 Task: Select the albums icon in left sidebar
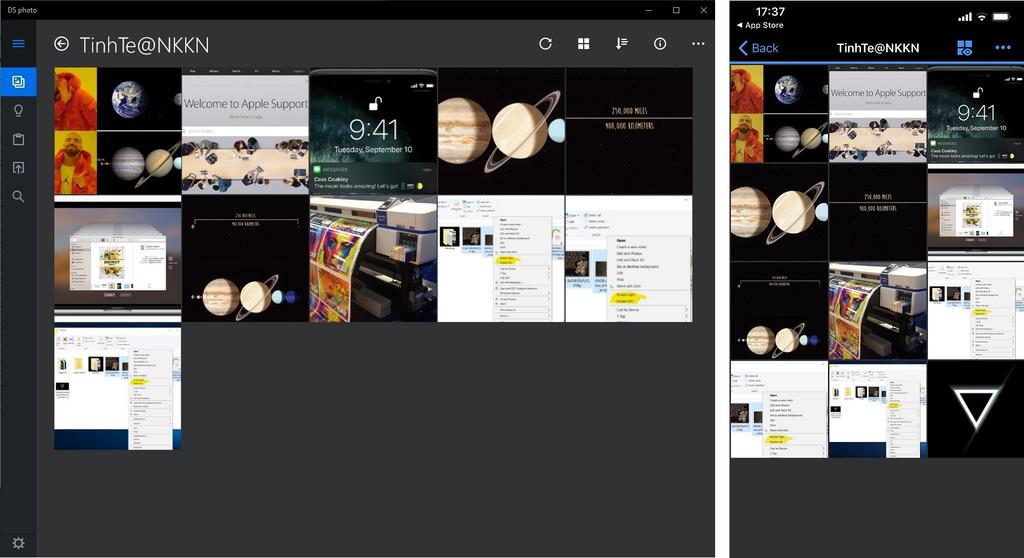(18, 82)
